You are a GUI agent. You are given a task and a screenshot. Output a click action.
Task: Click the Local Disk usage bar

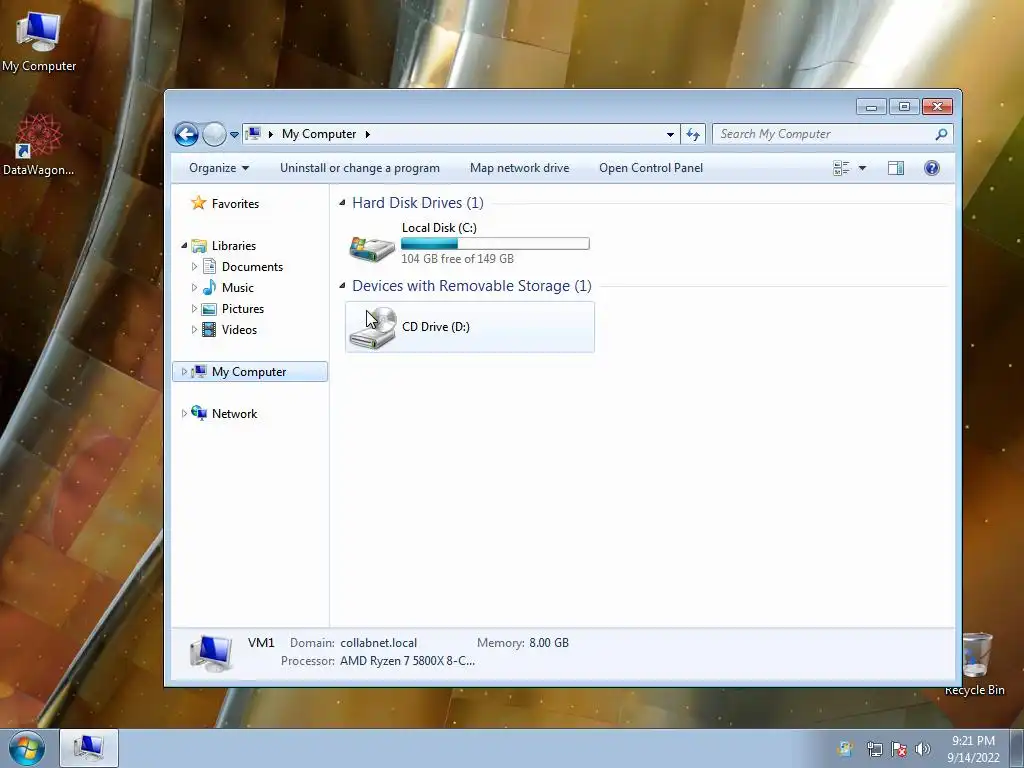[x=495, y=244]
